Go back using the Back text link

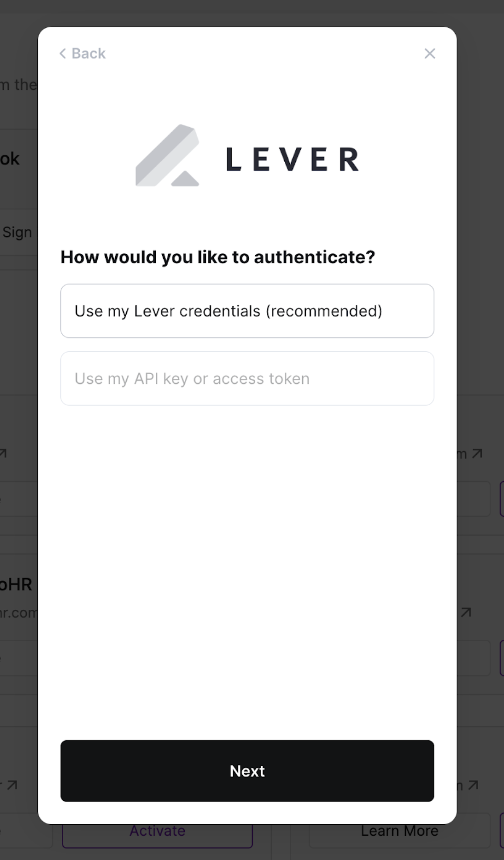pyautogui.click(x=88, y=53)
